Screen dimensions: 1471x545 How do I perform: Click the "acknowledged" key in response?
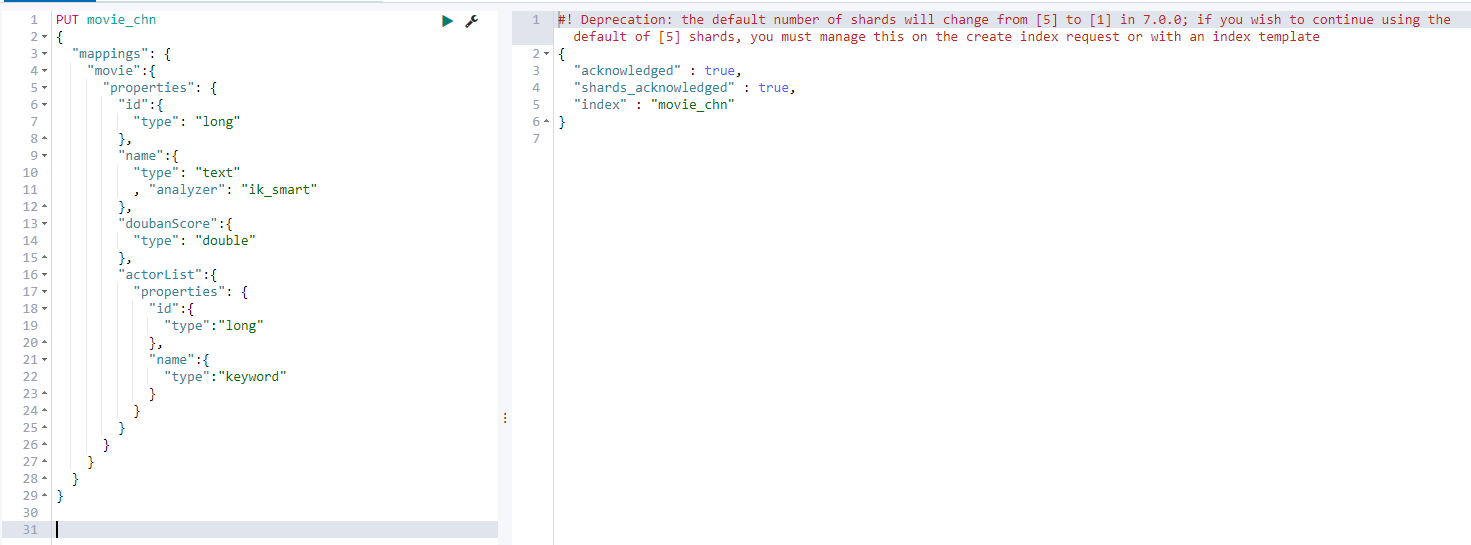[628, 71]
